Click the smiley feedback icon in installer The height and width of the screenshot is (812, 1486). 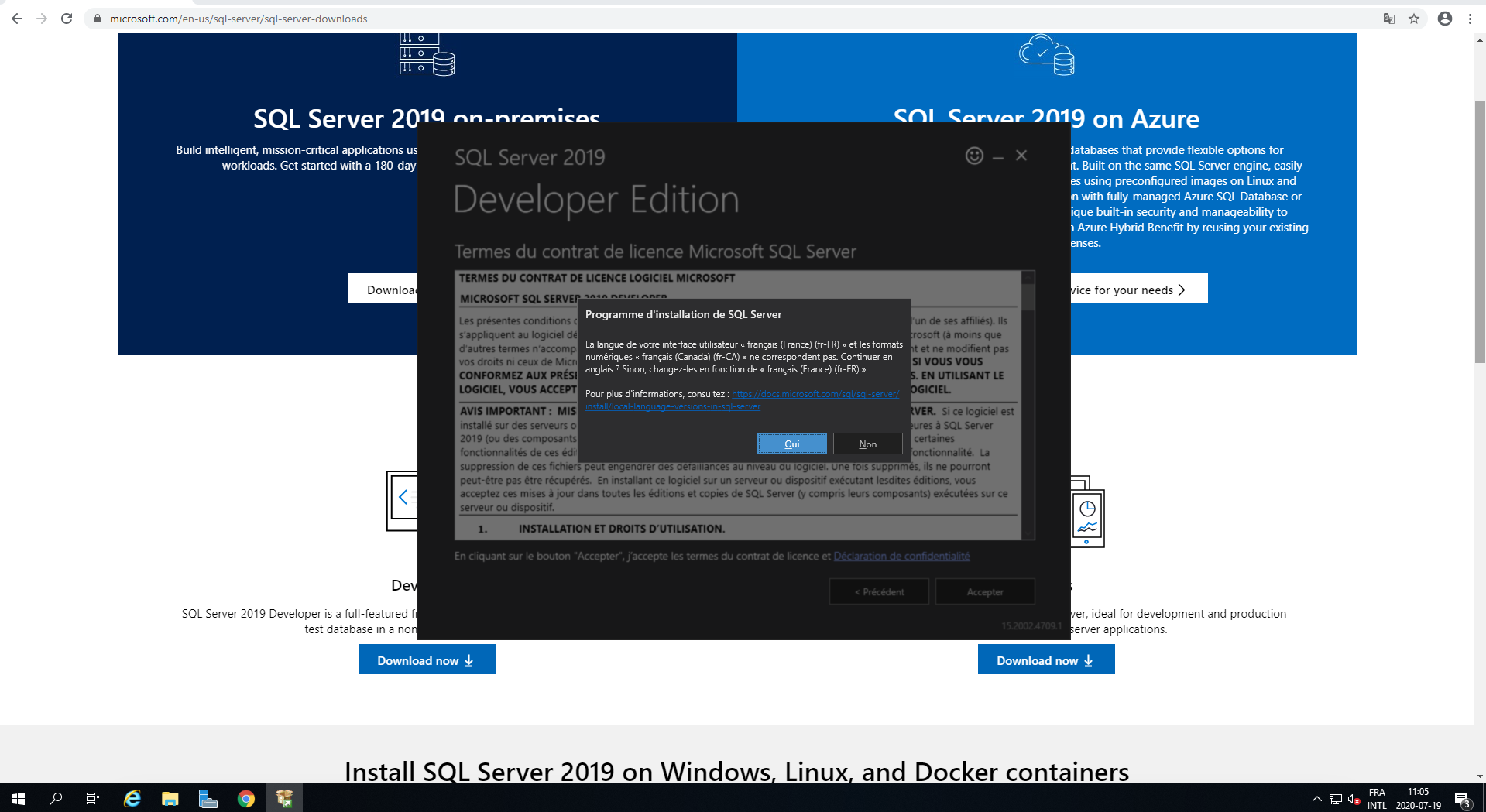[974, 156]
